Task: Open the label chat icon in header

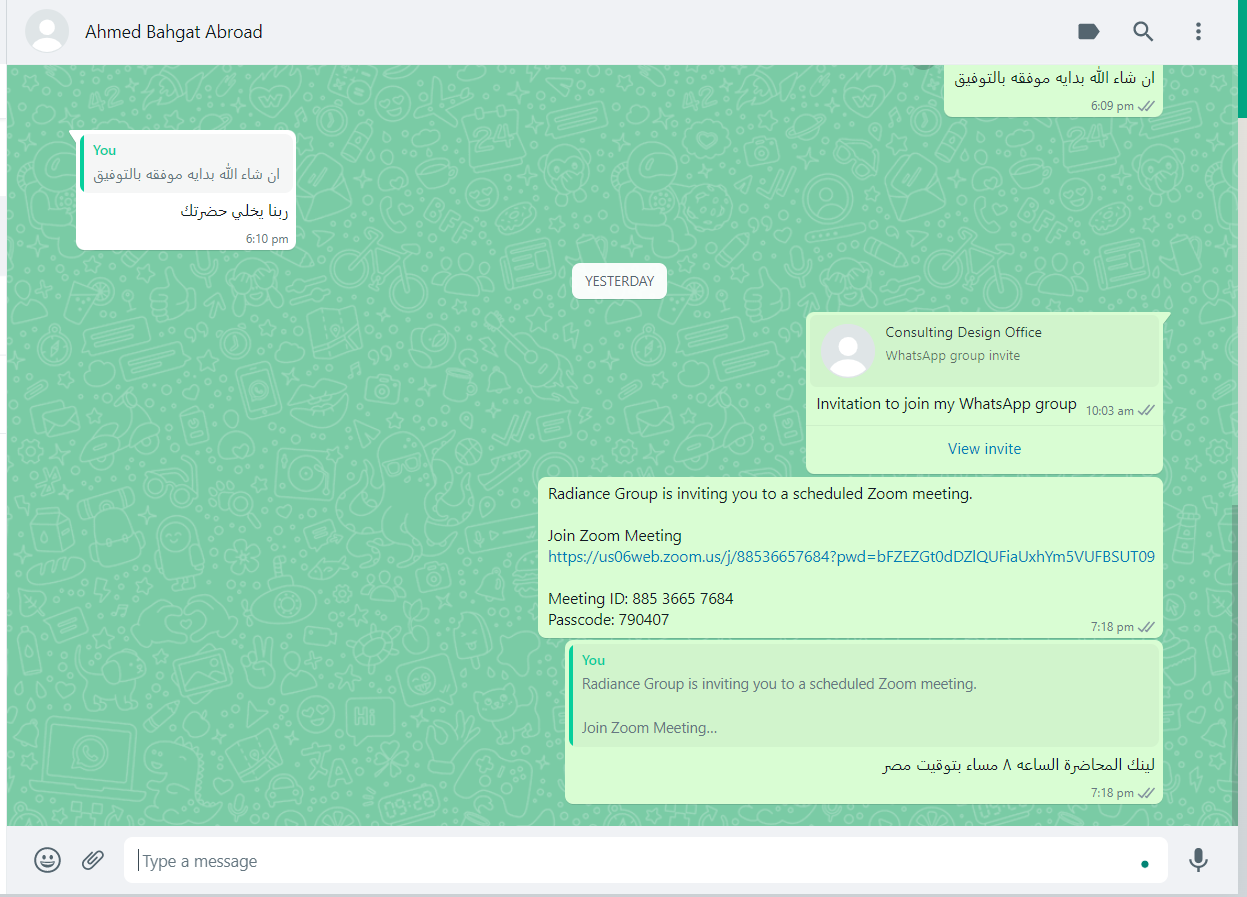Action: 1088,32
